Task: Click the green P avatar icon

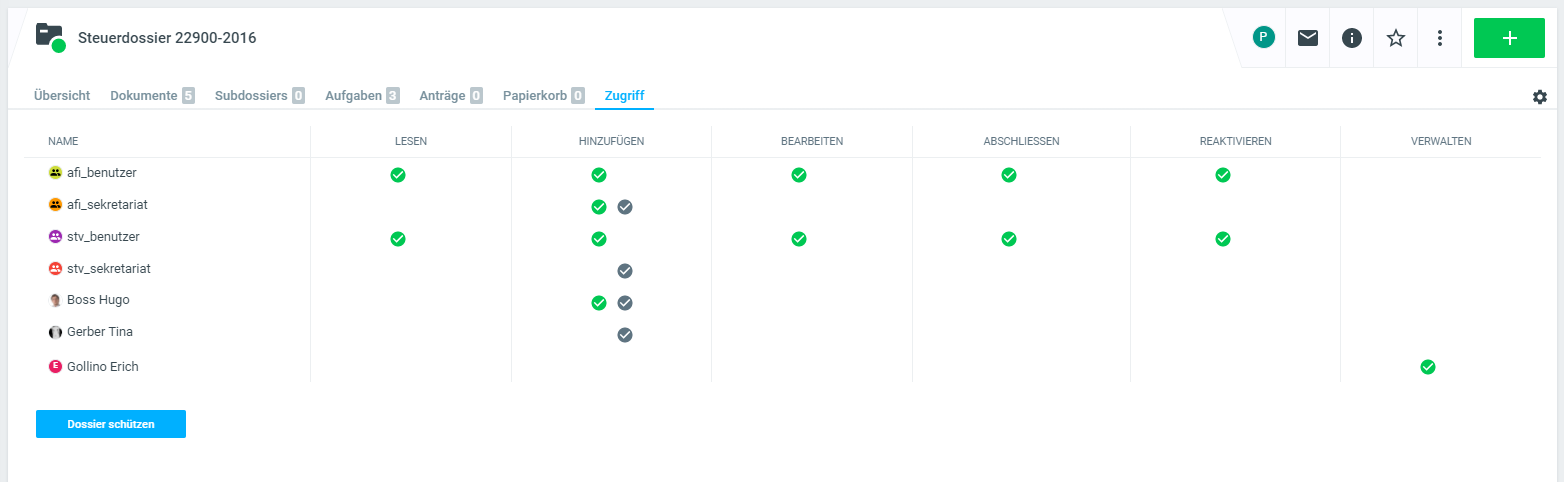Action: [1263, 38]
